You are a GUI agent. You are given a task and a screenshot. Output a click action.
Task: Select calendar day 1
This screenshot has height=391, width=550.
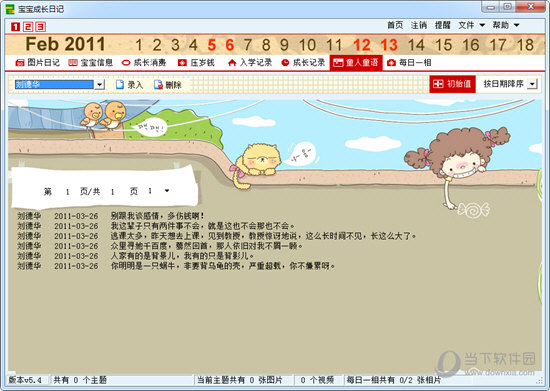coord(139,45)
